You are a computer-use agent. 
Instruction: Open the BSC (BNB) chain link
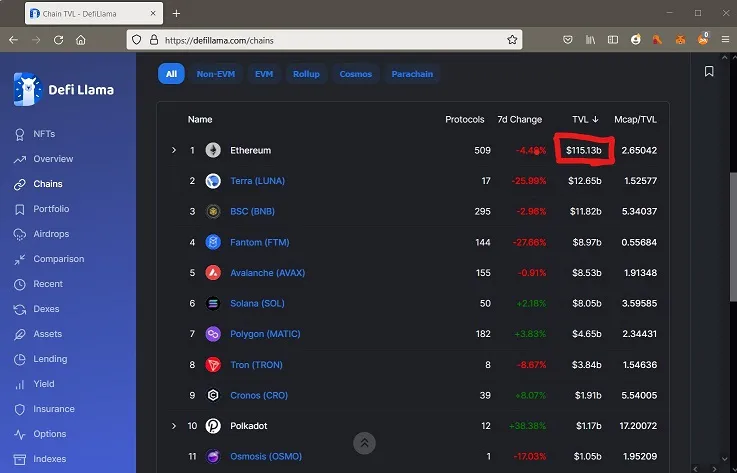coord(252,212)
